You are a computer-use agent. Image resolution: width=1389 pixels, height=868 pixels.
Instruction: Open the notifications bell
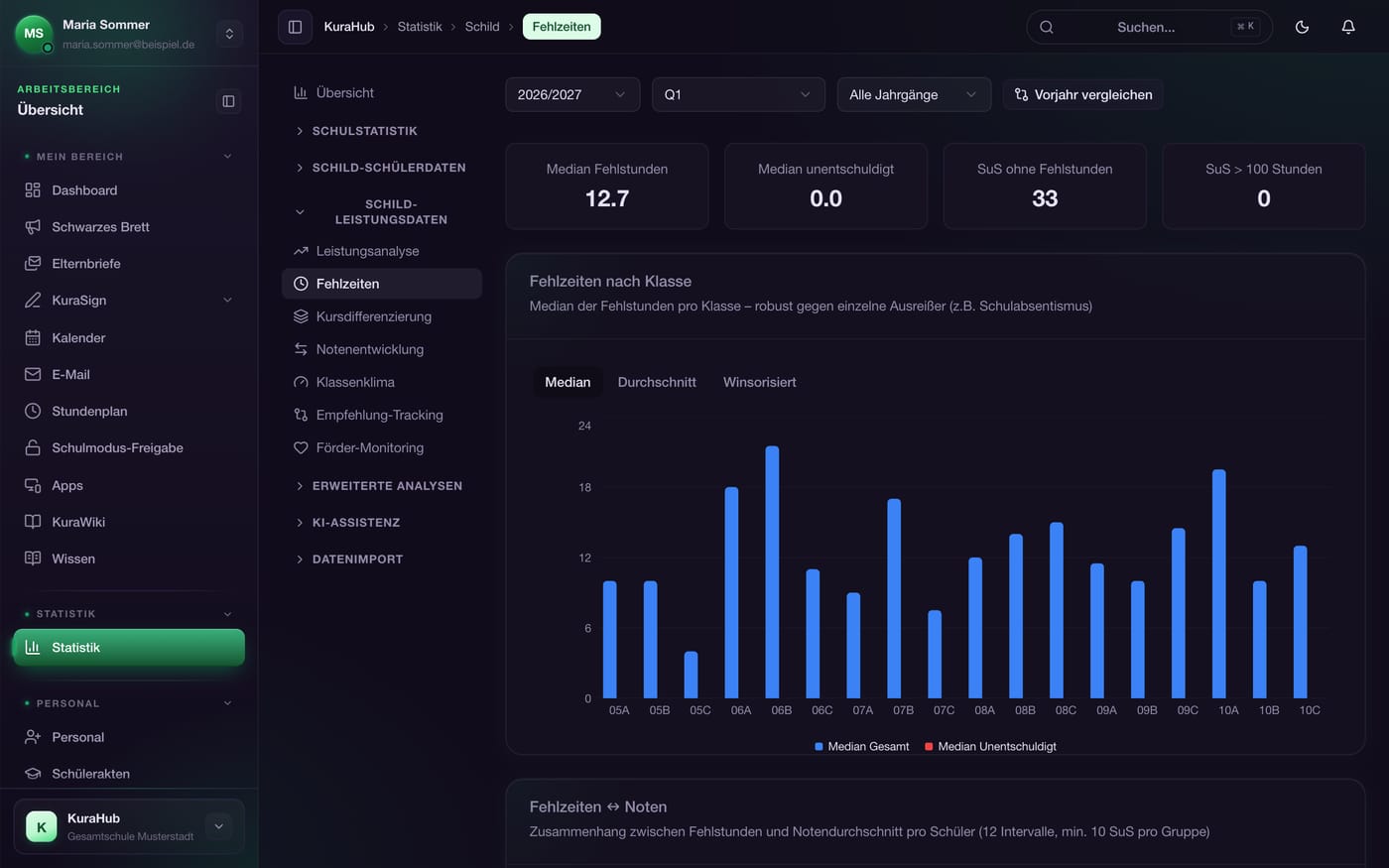tap(1348, 27)
